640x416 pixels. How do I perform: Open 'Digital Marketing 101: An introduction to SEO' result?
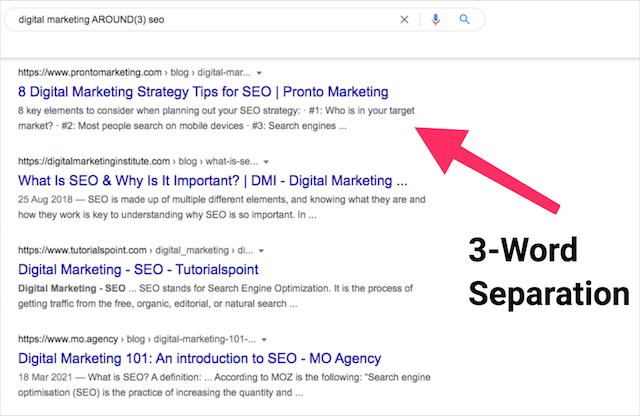[200, 358]
